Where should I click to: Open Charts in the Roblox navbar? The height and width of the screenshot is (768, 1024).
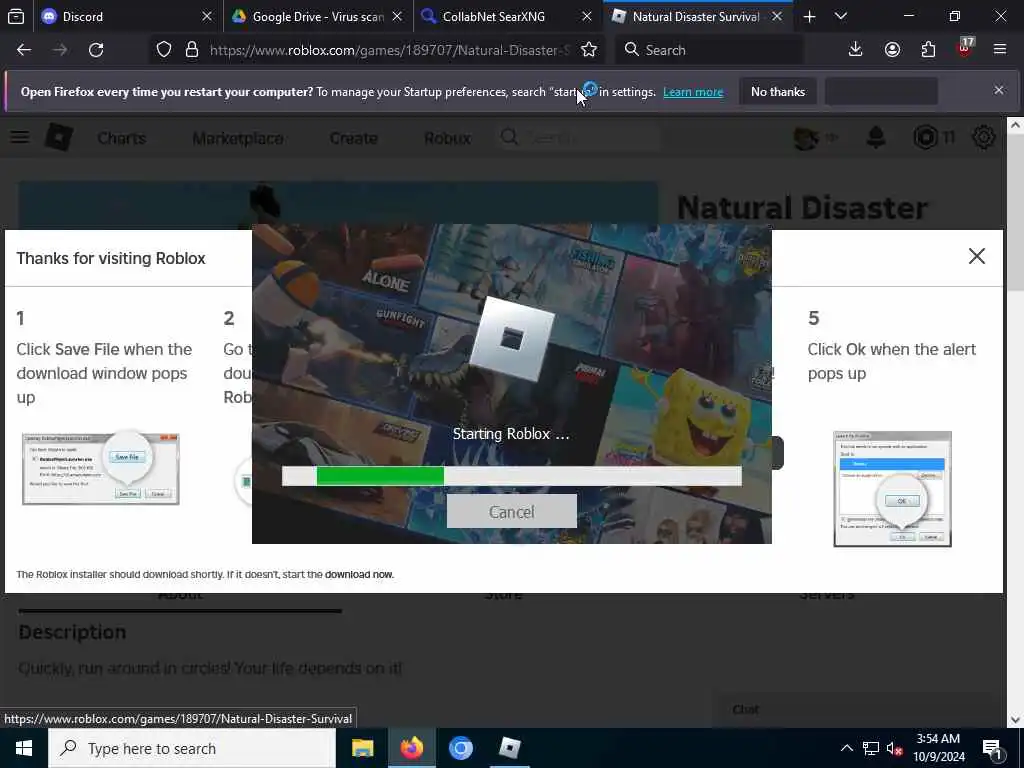[x=121, y=138]
